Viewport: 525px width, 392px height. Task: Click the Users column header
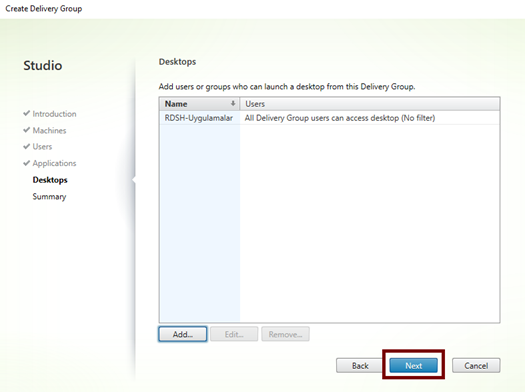click(x=370, y=104)
